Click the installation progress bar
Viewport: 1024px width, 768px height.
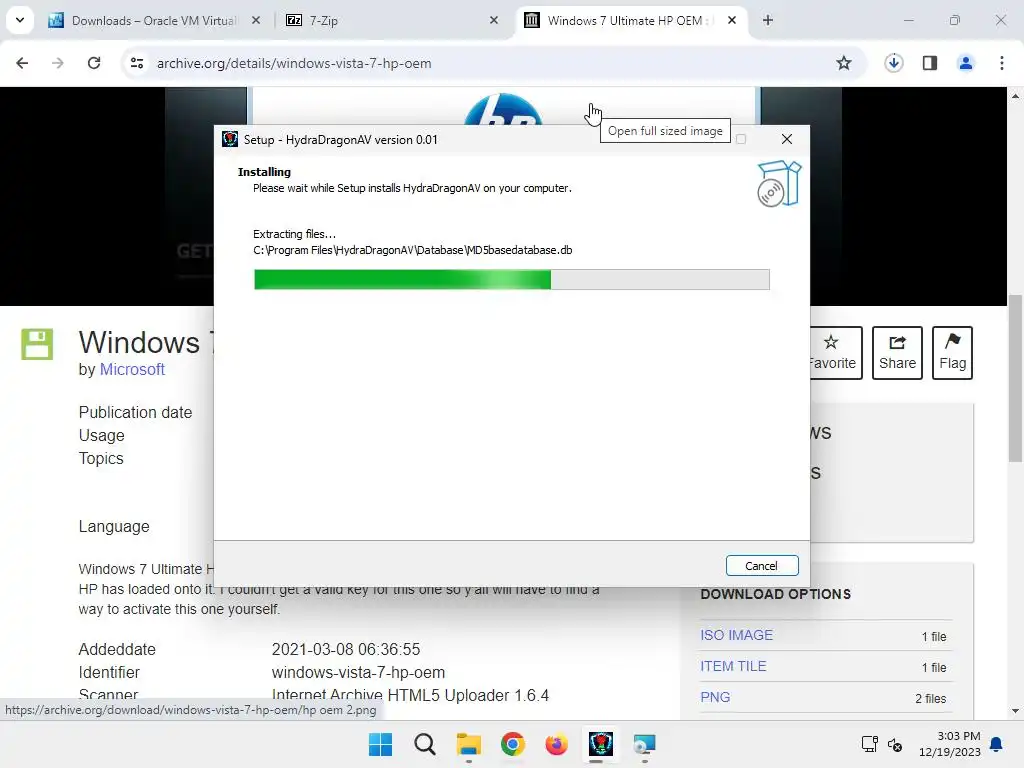tap(511, 280)
